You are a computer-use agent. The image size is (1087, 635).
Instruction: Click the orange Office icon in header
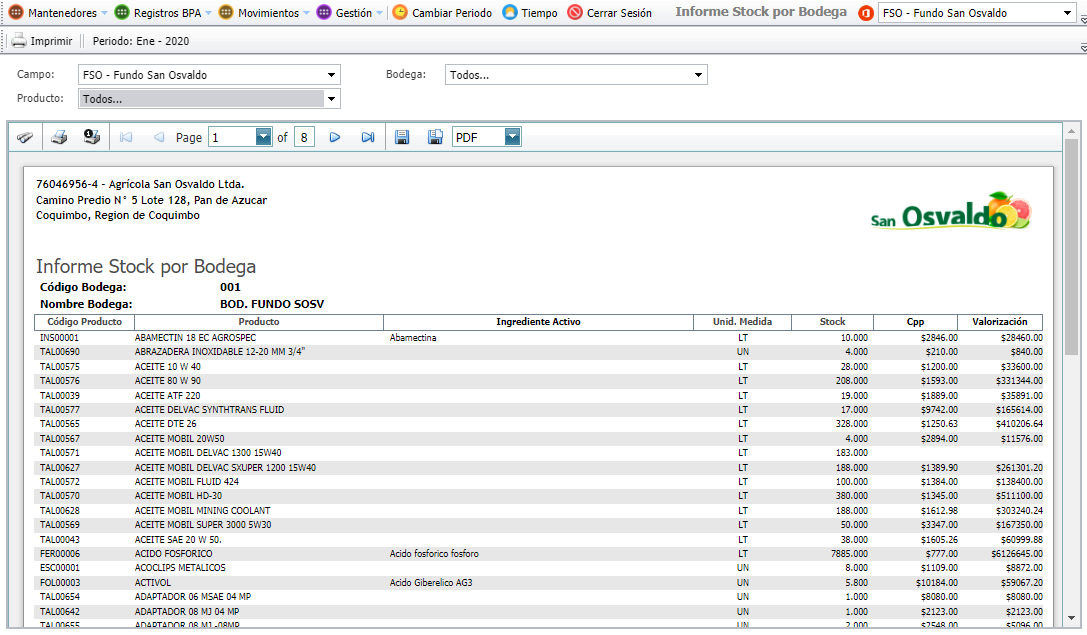(x=865, y=13)
